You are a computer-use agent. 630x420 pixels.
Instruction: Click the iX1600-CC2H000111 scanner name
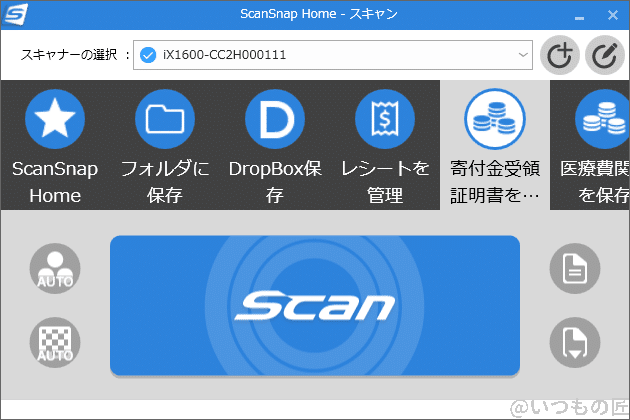point(224,54)
